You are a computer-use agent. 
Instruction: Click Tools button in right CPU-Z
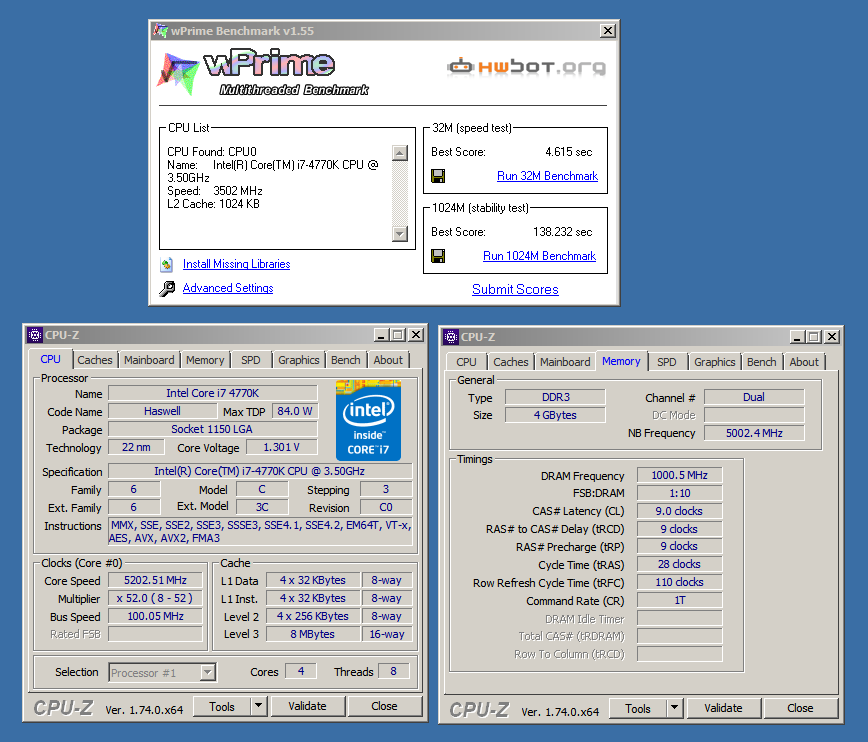pyautogui.click(x=638, y=708)
